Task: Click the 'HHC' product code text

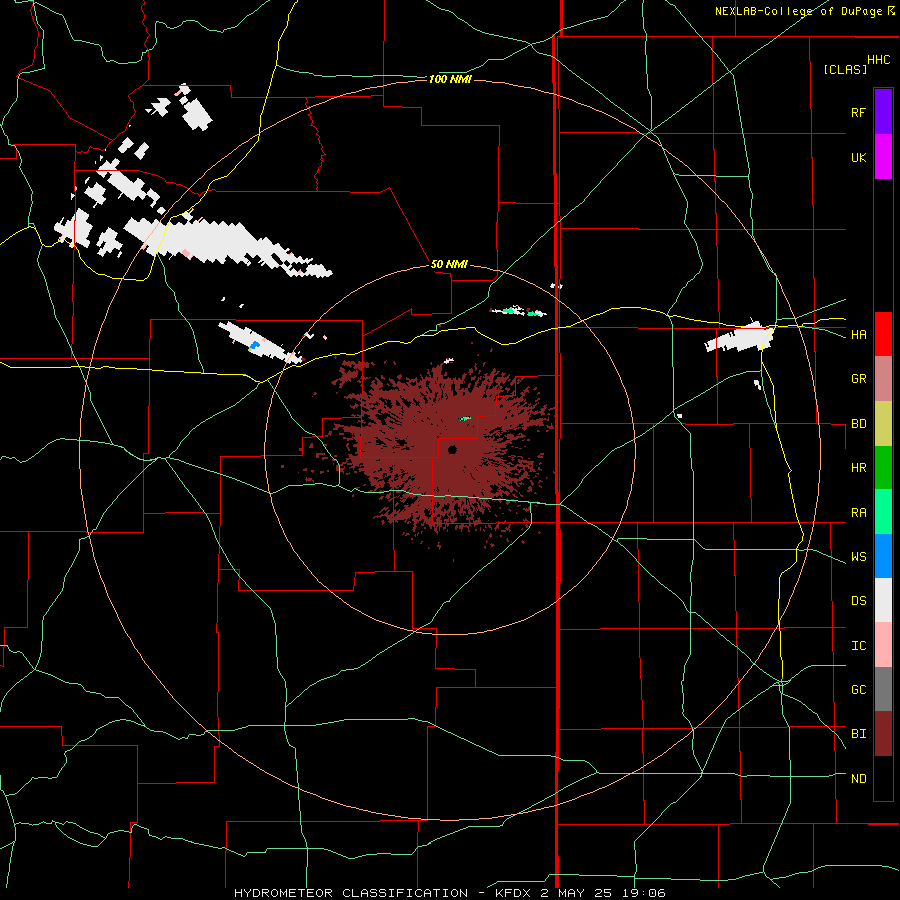Action: (x=878, y=60)
